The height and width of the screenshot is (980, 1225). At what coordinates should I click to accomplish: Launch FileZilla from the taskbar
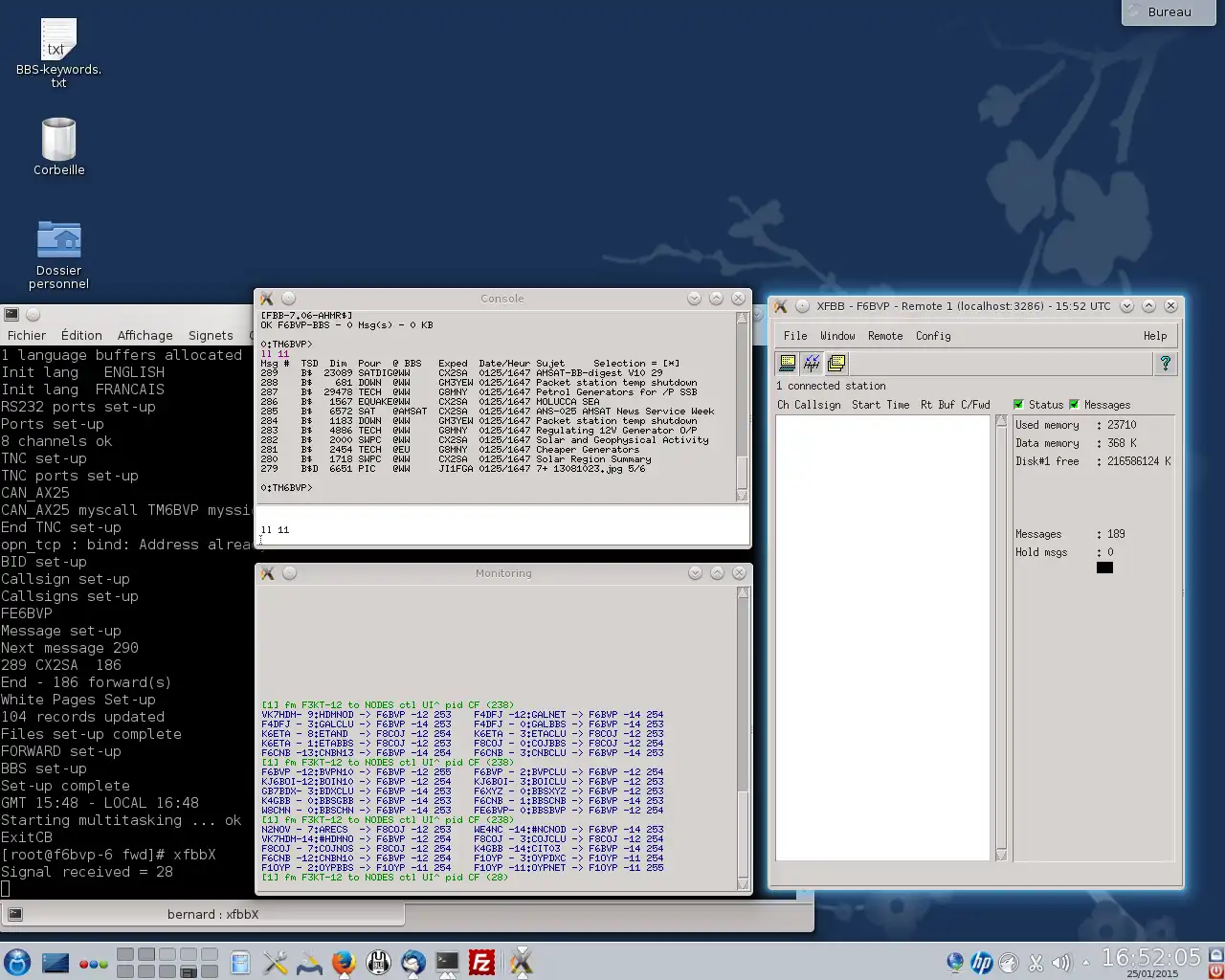tap(482, 962)
